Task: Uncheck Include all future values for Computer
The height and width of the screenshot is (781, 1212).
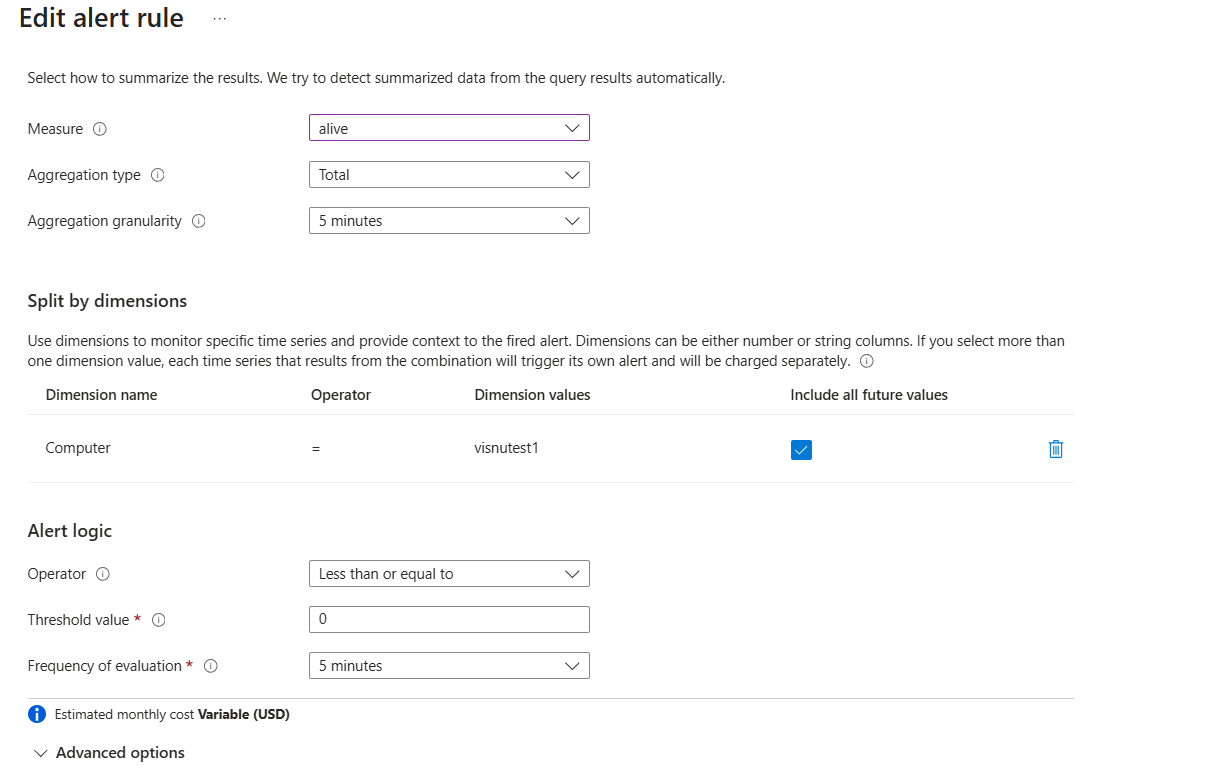Action: click(x=801, y=450)
